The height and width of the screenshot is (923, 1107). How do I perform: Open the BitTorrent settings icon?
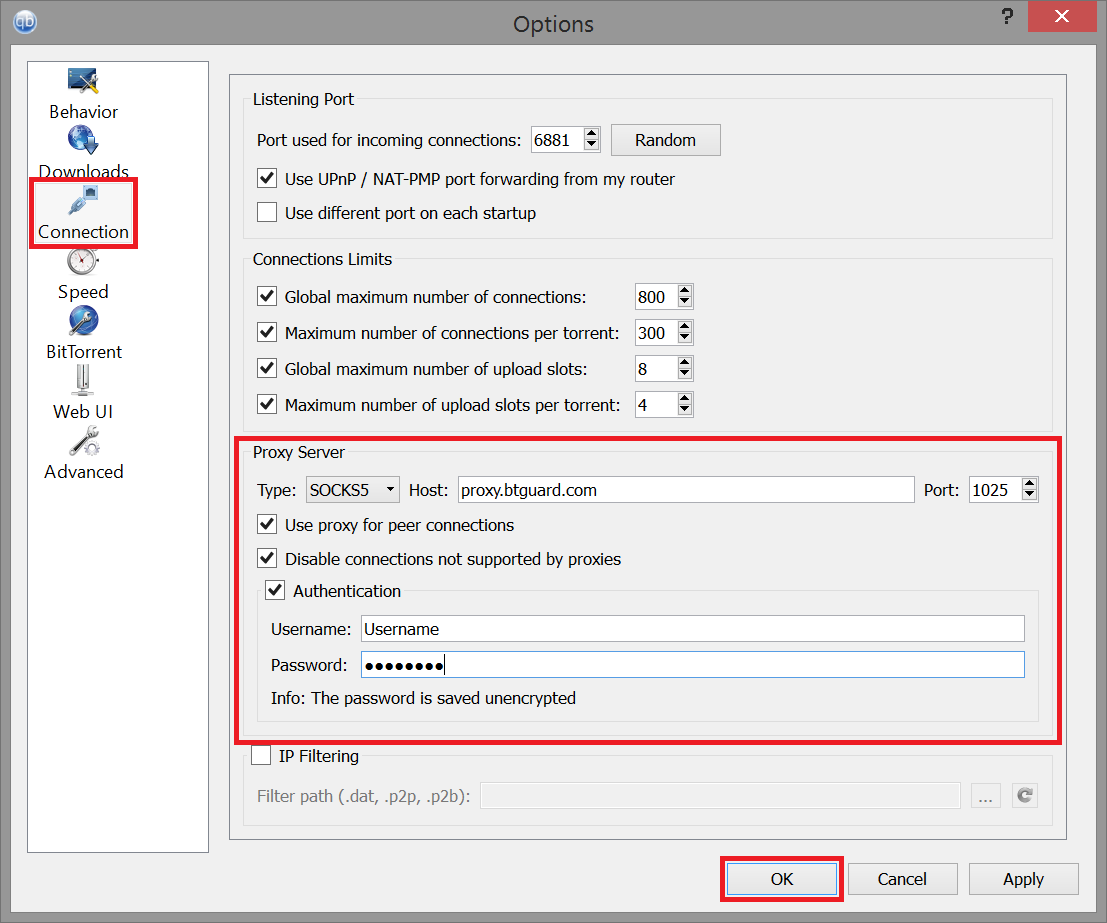click(x=83, y=322)
